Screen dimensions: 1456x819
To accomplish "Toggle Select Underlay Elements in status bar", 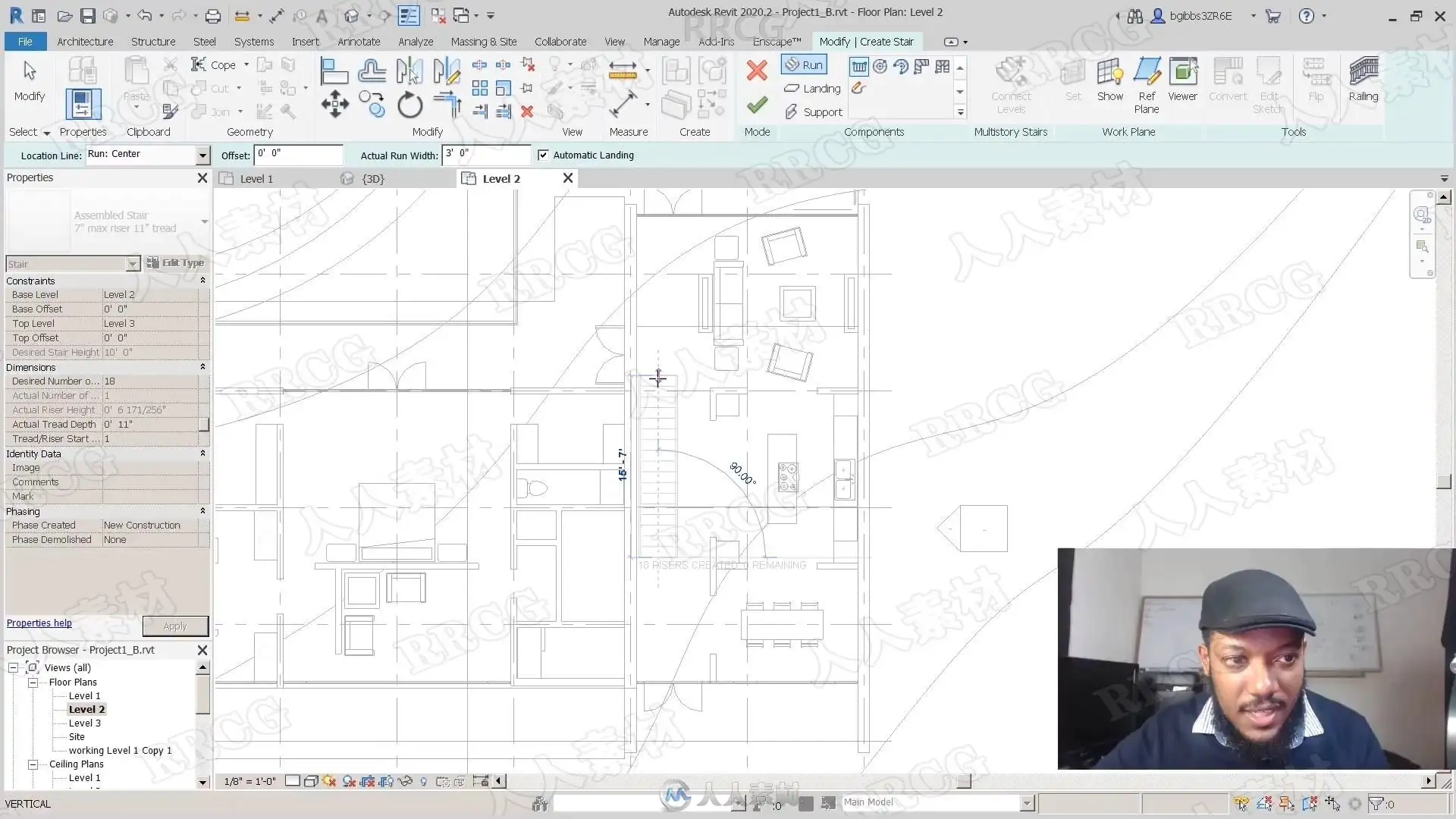I will tap(1264, 804).
